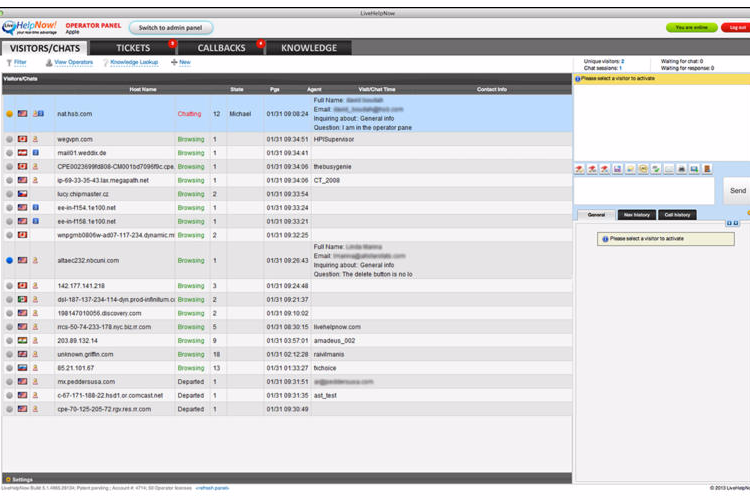Switch to the TICKETS tab
This screenshot has height=500, width=750.
pyautogui.click(x=133, y=48)
